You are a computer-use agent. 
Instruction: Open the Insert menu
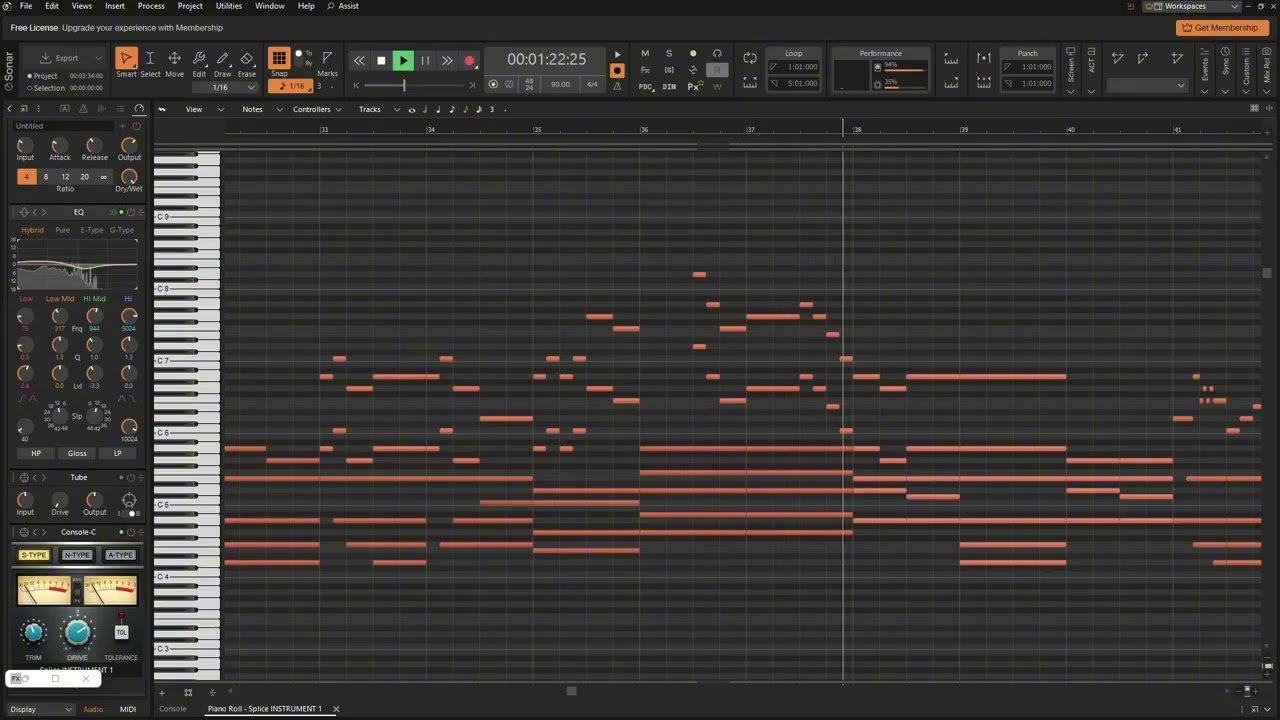[x=115, y=6]
